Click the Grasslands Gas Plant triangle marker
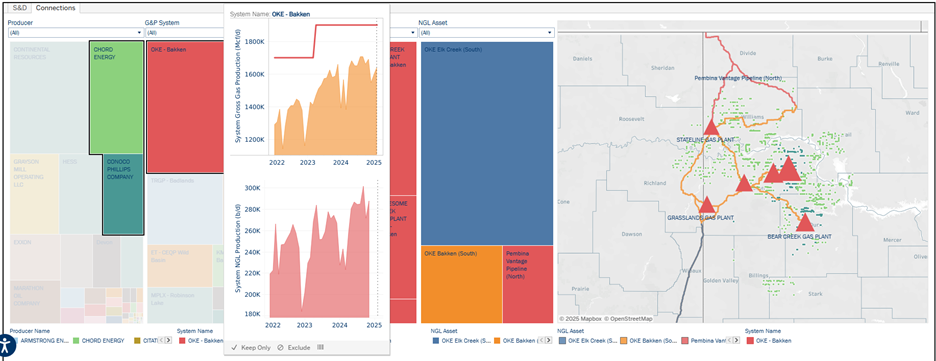Viewport: 936px width, 361px height. tap(707, 205)
